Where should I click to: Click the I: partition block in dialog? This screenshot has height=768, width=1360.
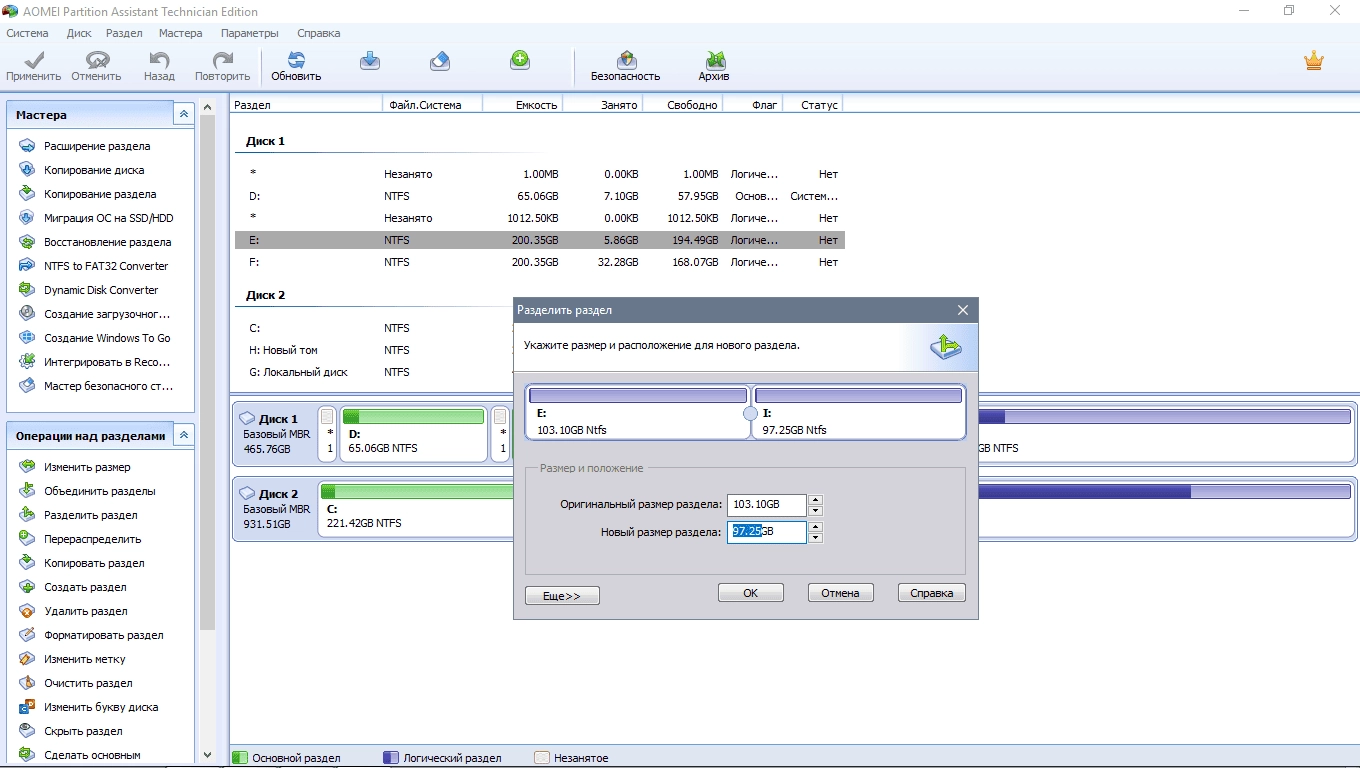(858, 413)
